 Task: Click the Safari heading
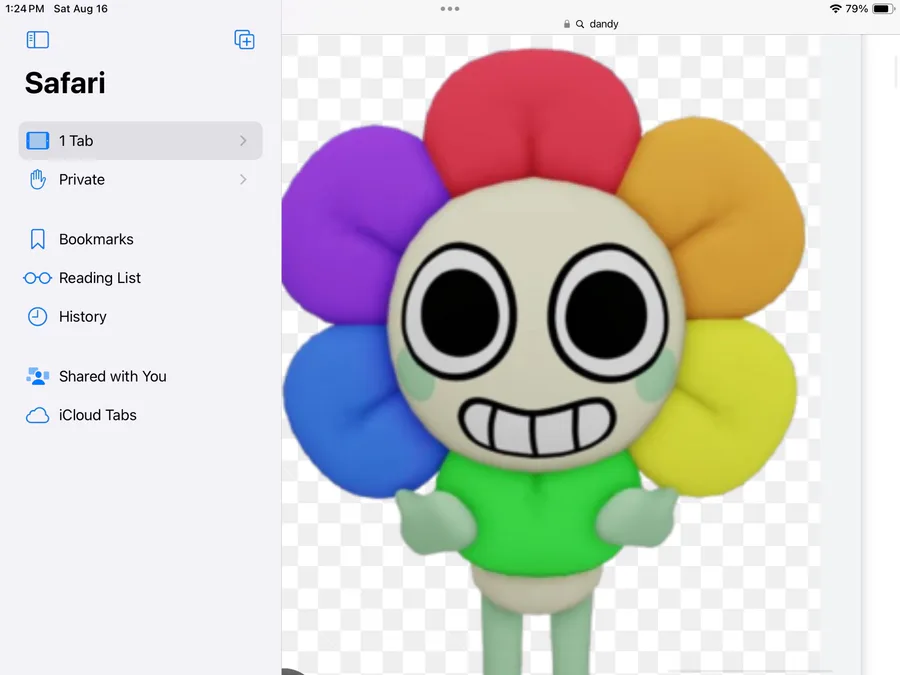(x=65, y=83)
